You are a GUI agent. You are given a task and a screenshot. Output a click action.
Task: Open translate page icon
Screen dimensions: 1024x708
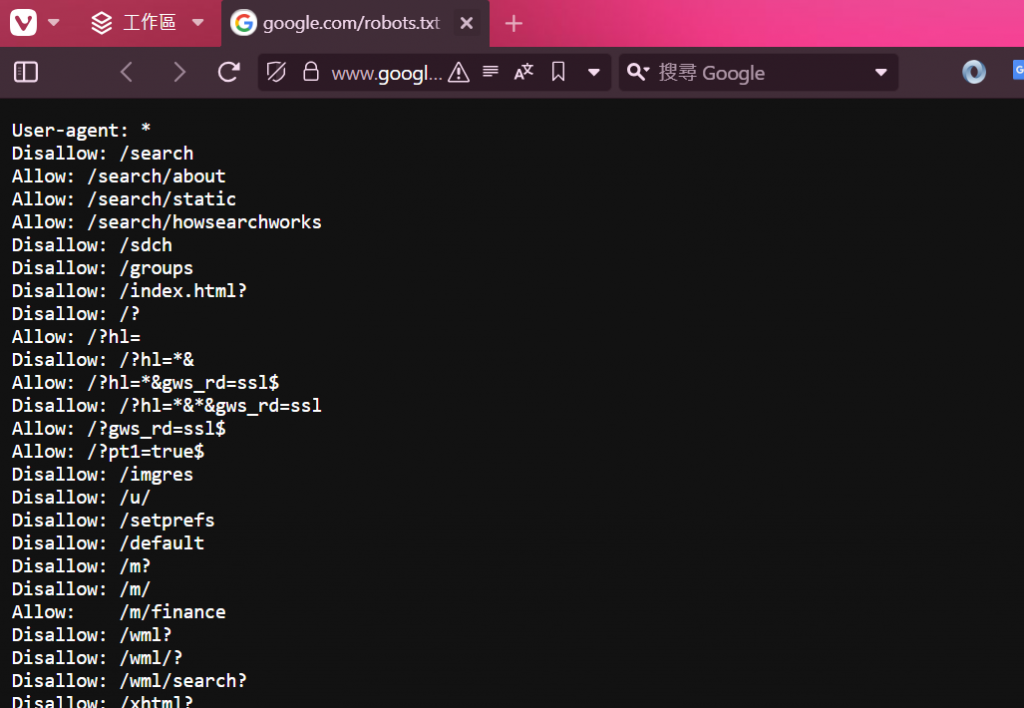523,72
